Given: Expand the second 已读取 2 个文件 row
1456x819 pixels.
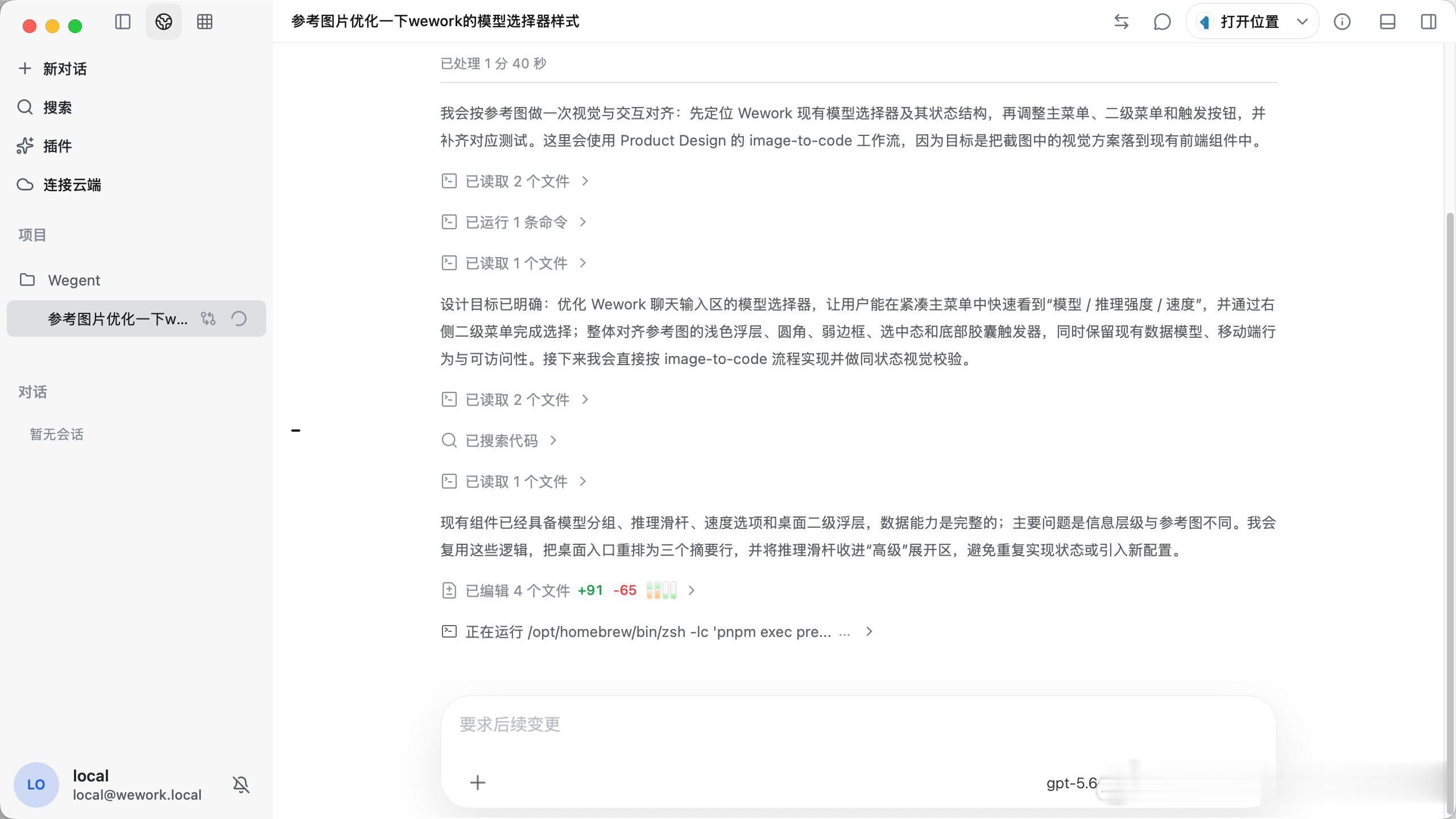Looking at the screenshot, I should [515, 399].
